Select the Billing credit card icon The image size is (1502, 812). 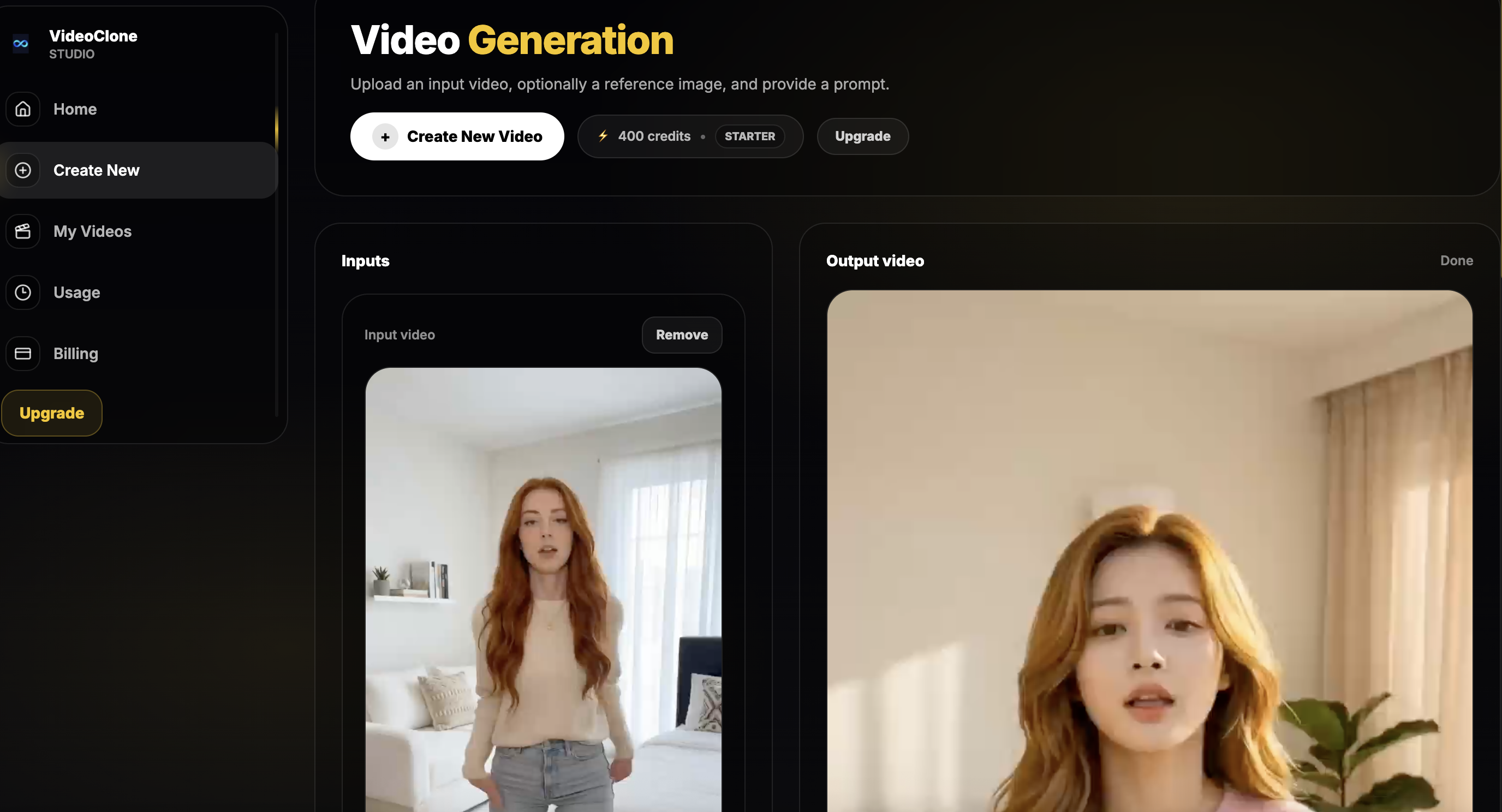(x=23, y=353)
